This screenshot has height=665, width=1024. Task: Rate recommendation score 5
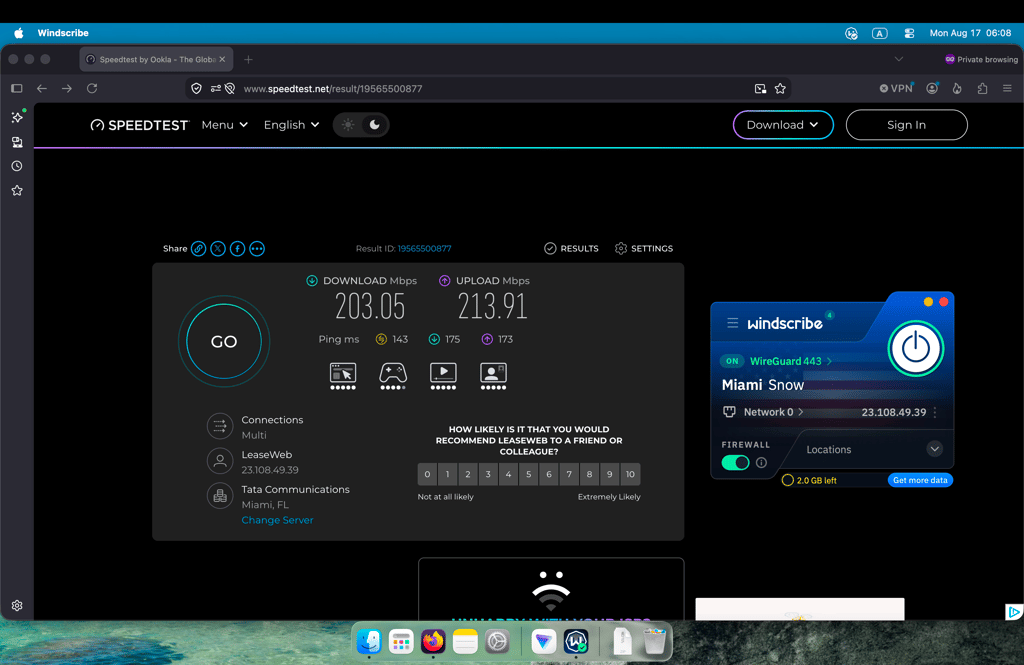(x=528, y=474)
